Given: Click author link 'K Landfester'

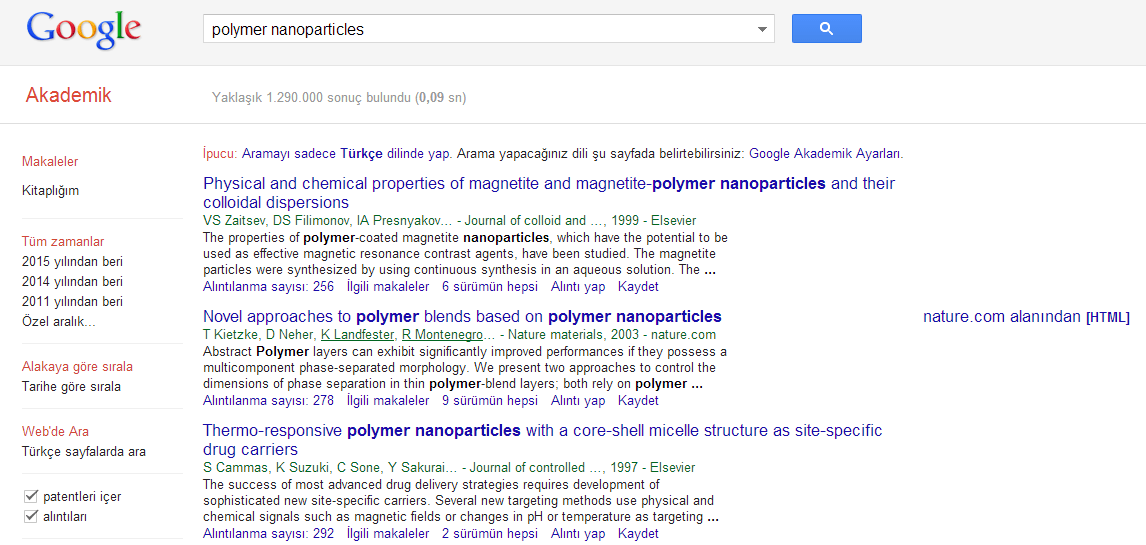Looking at the screenshot, I should [357, 335].
